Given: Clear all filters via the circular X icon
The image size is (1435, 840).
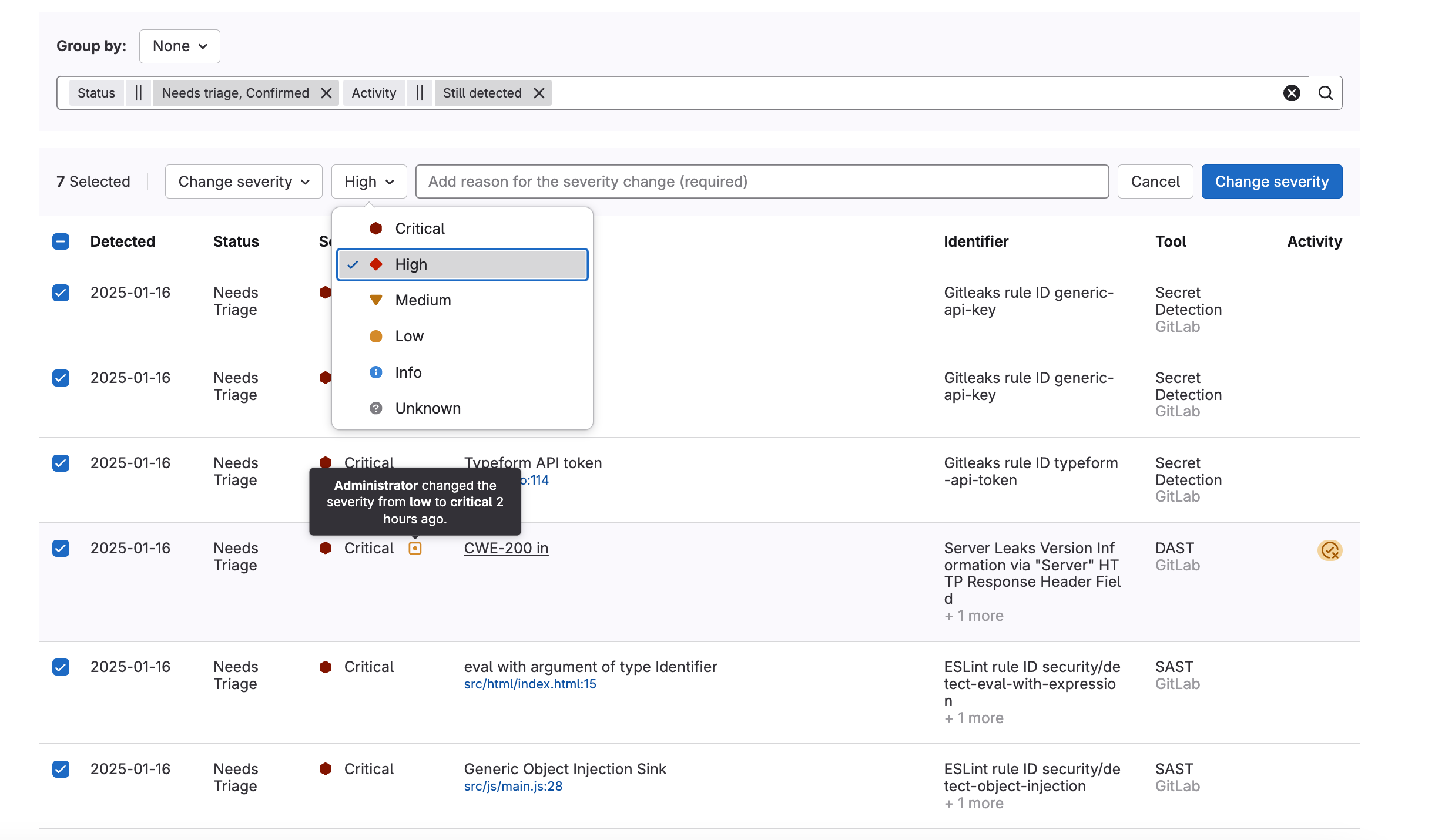Looking at the screenshot, I should coord(1292,93).
